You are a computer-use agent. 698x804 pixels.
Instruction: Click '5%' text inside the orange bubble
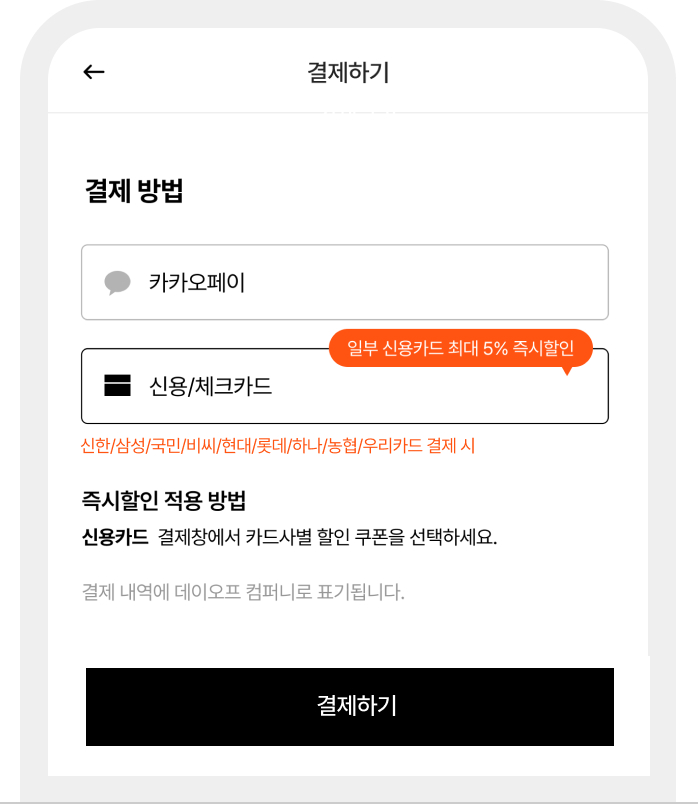tap(495, 349)
